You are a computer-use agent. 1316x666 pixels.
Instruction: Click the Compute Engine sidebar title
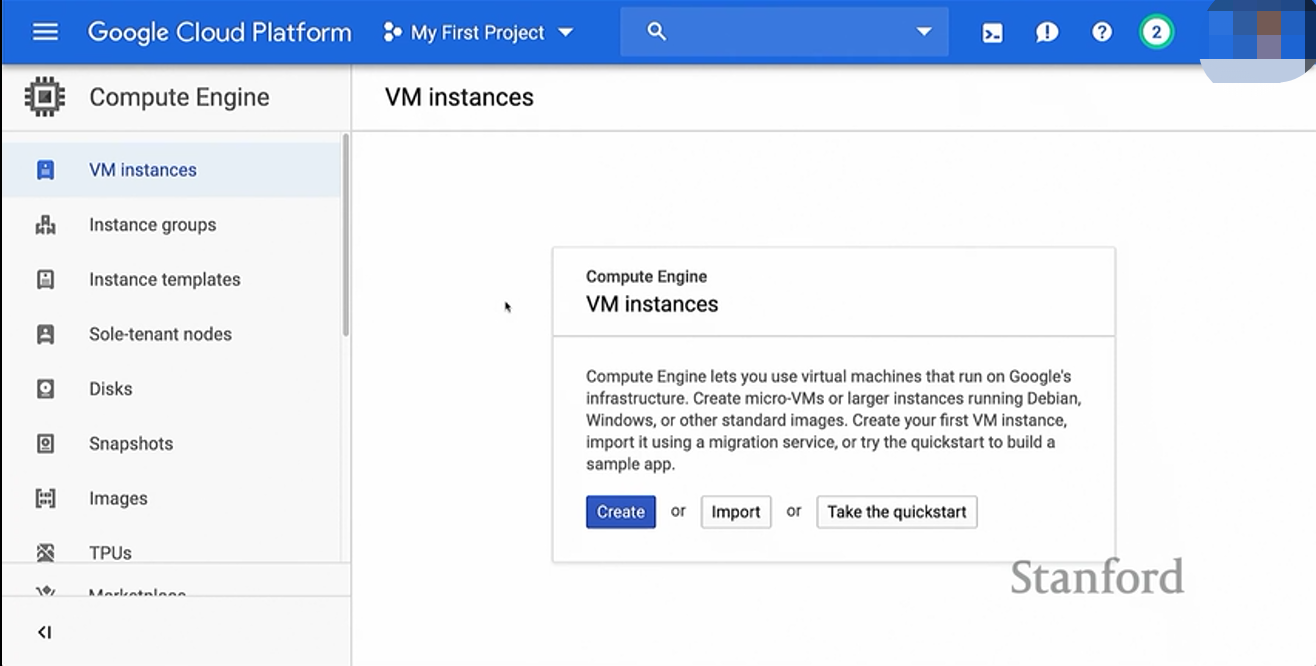[179, 97]
